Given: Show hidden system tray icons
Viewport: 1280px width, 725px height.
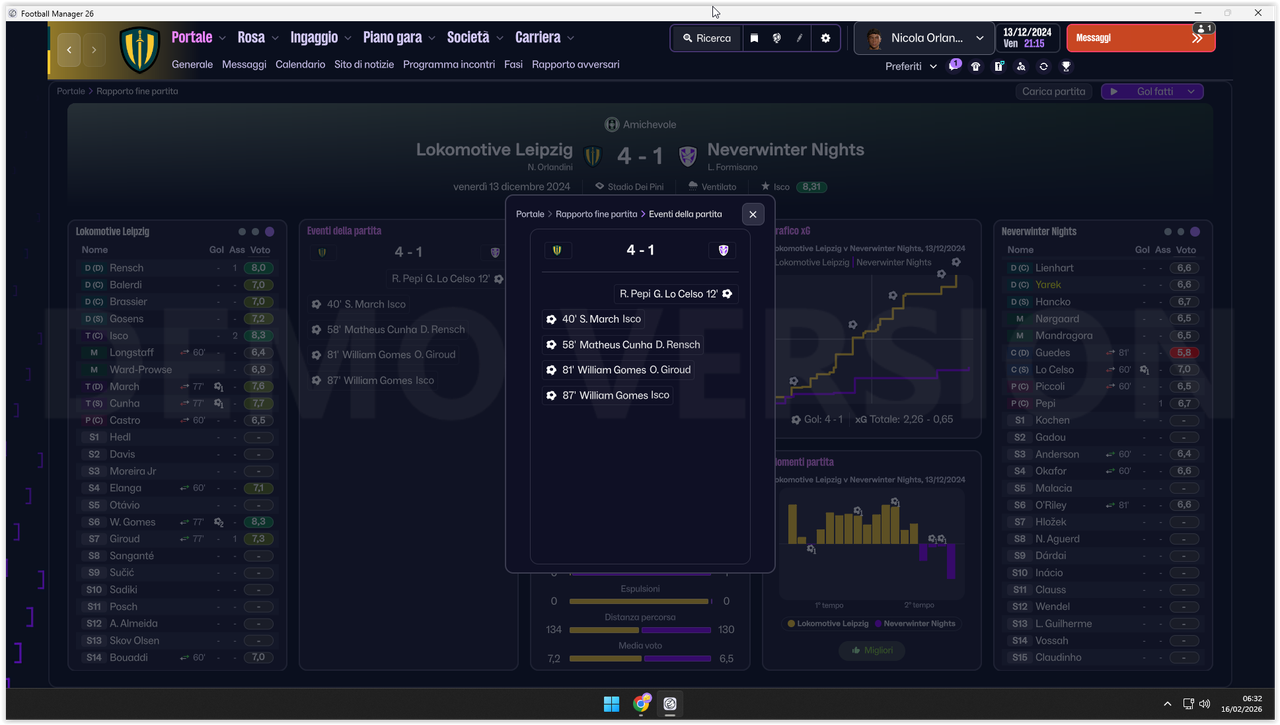Looking at the screenshot, I should (1167, 704).
